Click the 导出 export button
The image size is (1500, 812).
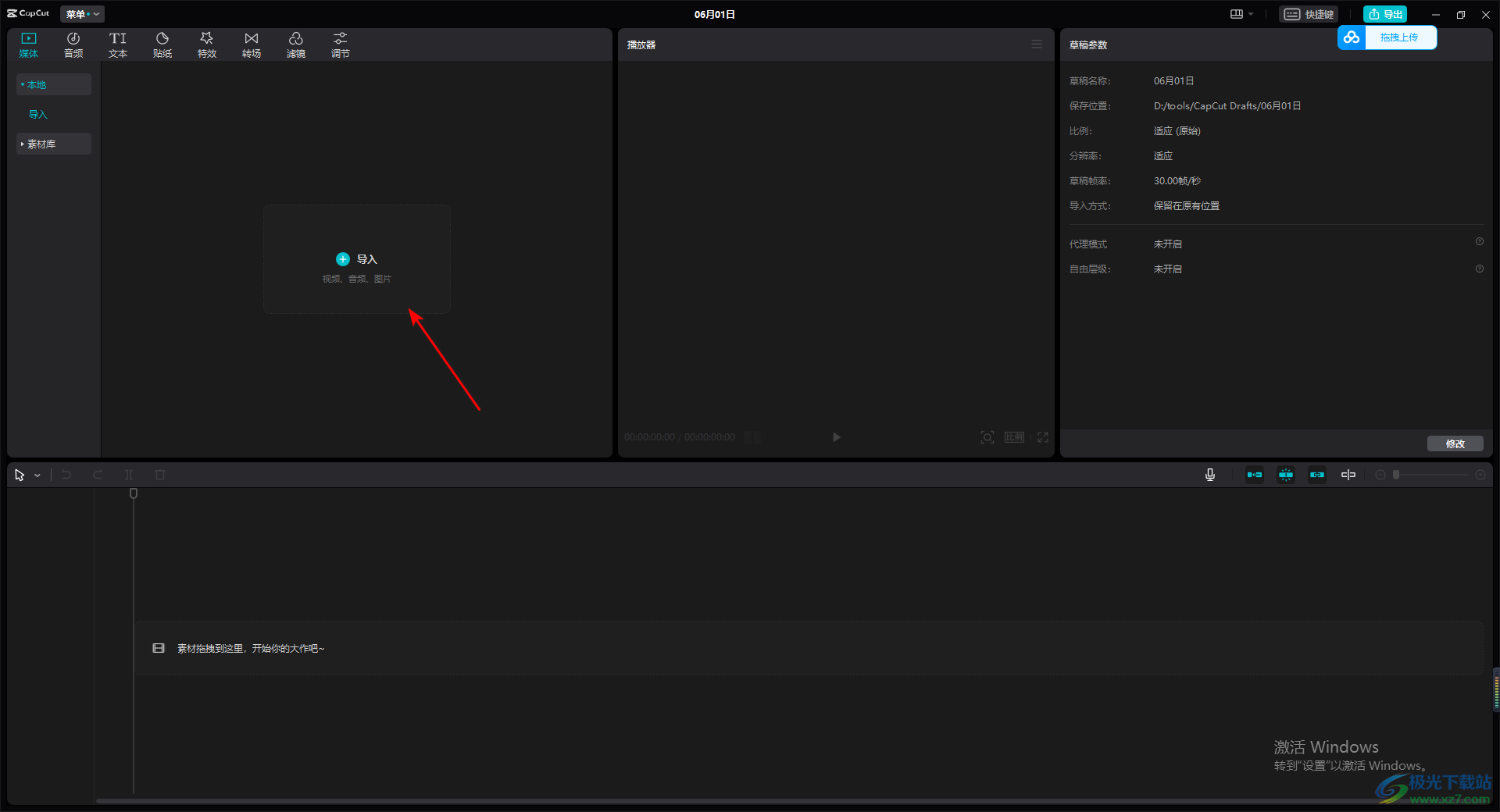click(1385, 14)
